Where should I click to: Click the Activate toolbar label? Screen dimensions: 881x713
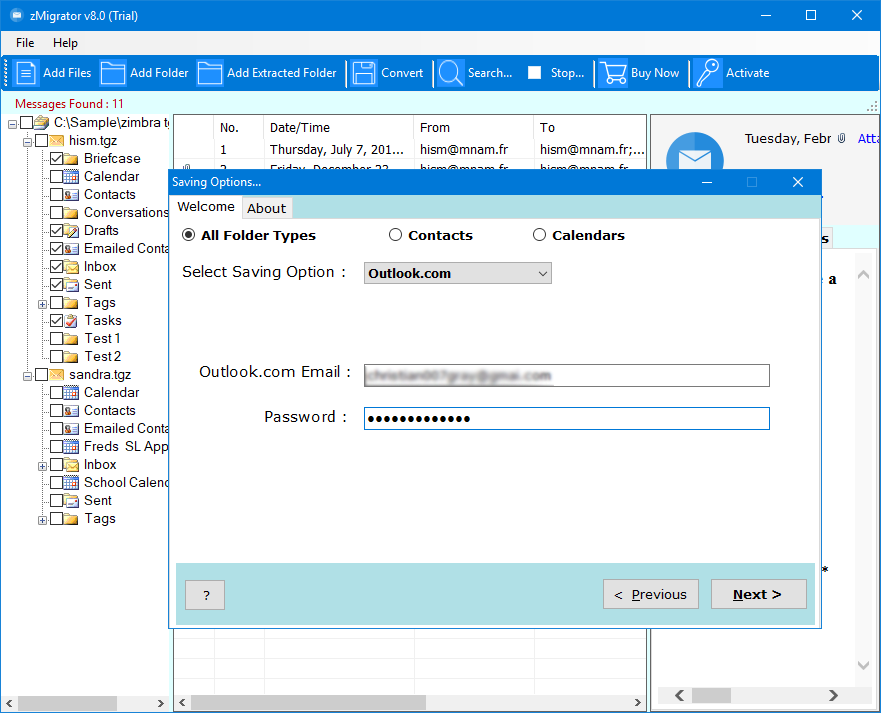[747, 73]
